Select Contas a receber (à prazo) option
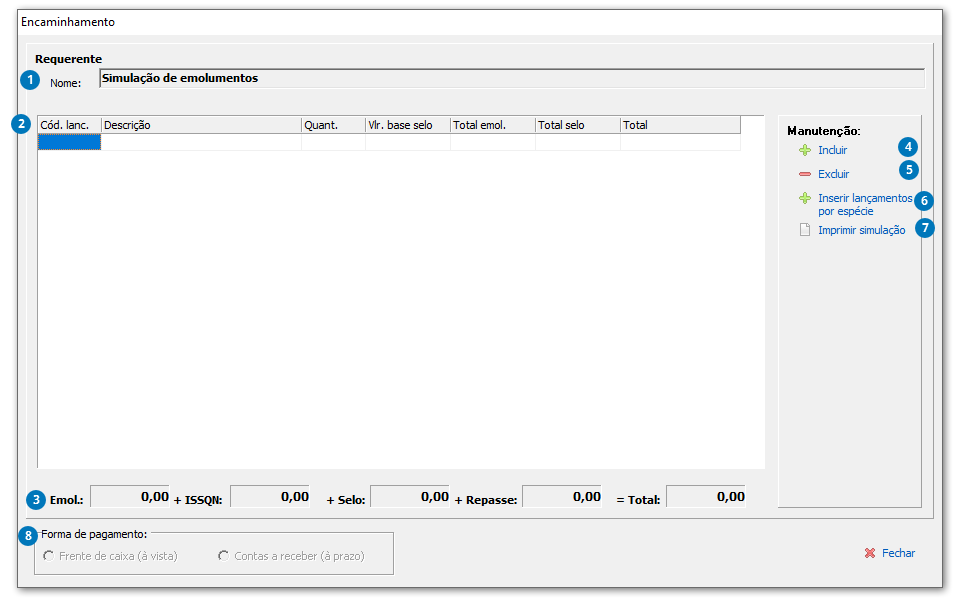Screen dimensions: 956x601 point(291,556)
